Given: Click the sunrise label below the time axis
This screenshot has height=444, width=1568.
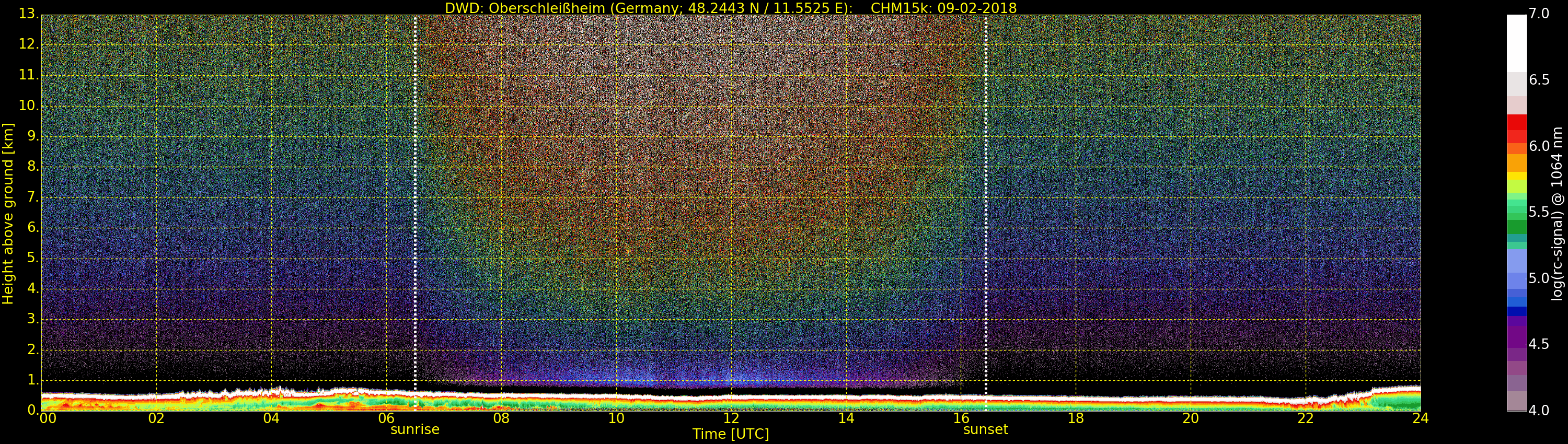Looking at the screenshot, I should point(414,429).
